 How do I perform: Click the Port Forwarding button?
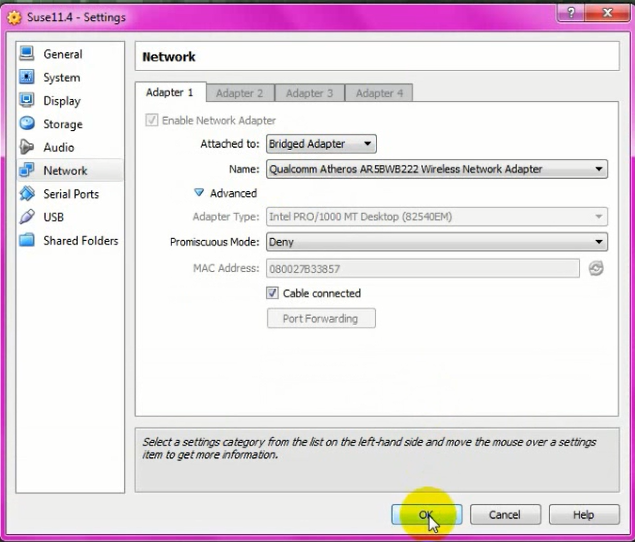point(321,318)
